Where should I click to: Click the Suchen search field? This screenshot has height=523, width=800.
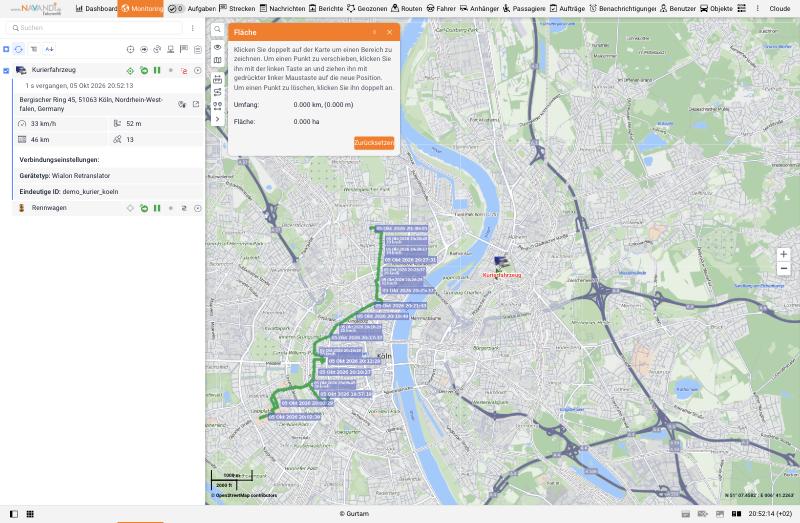(x=93, y=28)
